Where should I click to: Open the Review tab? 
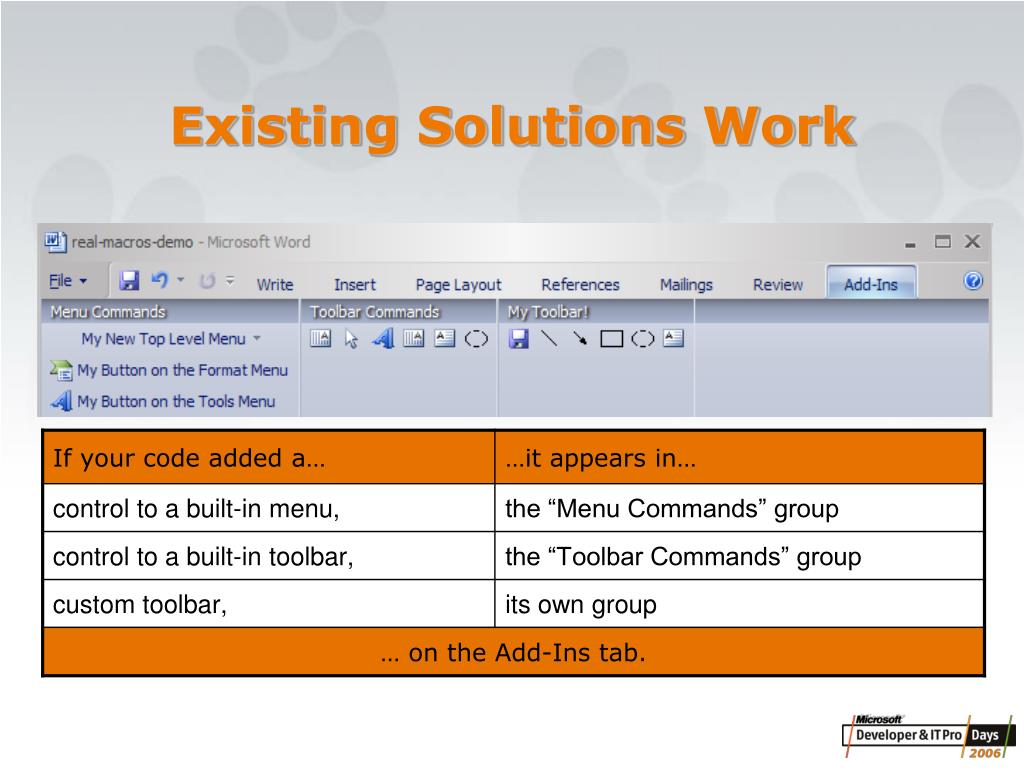(778, 285)
